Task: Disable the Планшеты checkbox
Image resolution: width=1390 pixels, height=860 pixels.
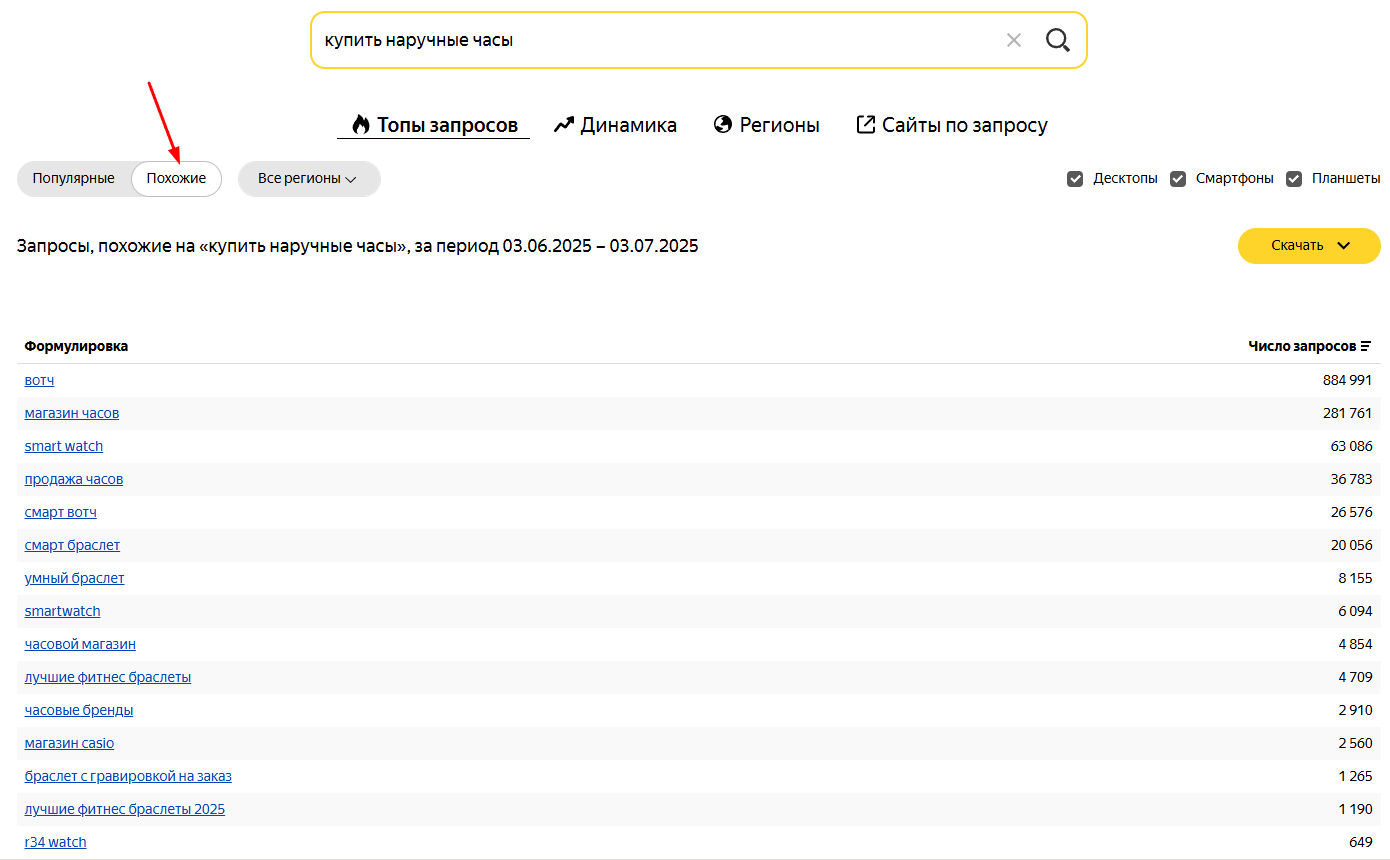Action: [1294, 179]
